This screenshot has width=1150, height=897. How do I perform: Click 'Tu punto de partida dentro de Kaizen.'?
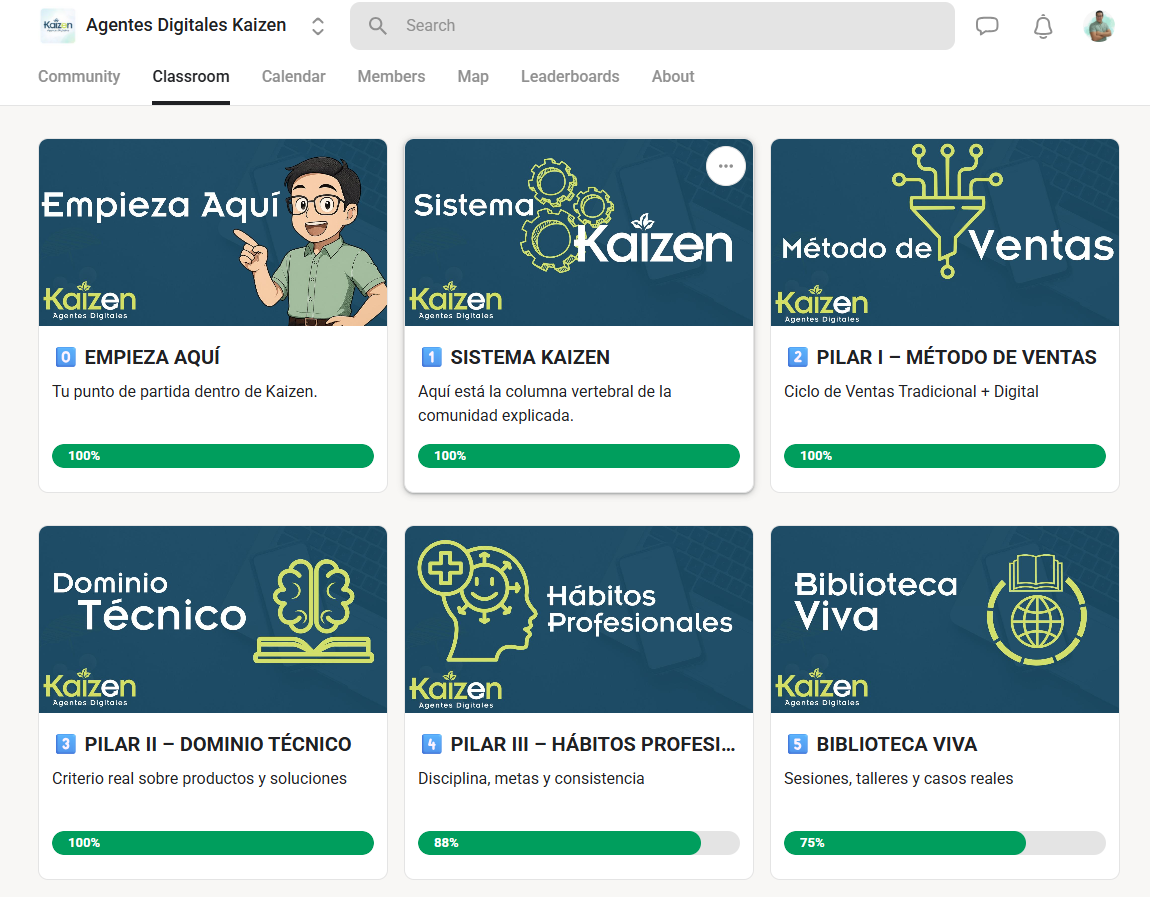coord(184,392)
